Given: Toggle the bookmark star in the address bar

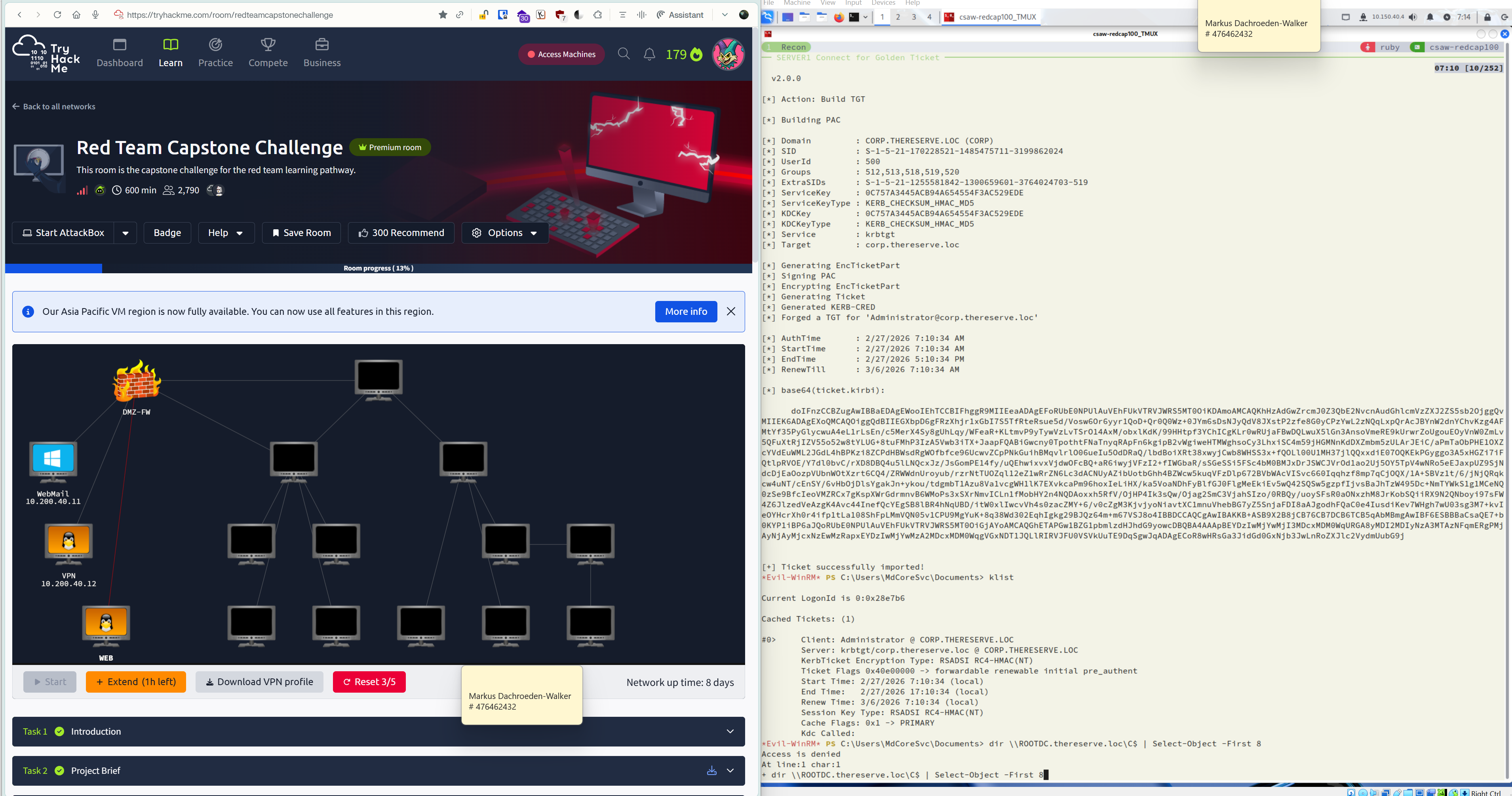Looking at the screenshot, I should (x=443, y=15).
